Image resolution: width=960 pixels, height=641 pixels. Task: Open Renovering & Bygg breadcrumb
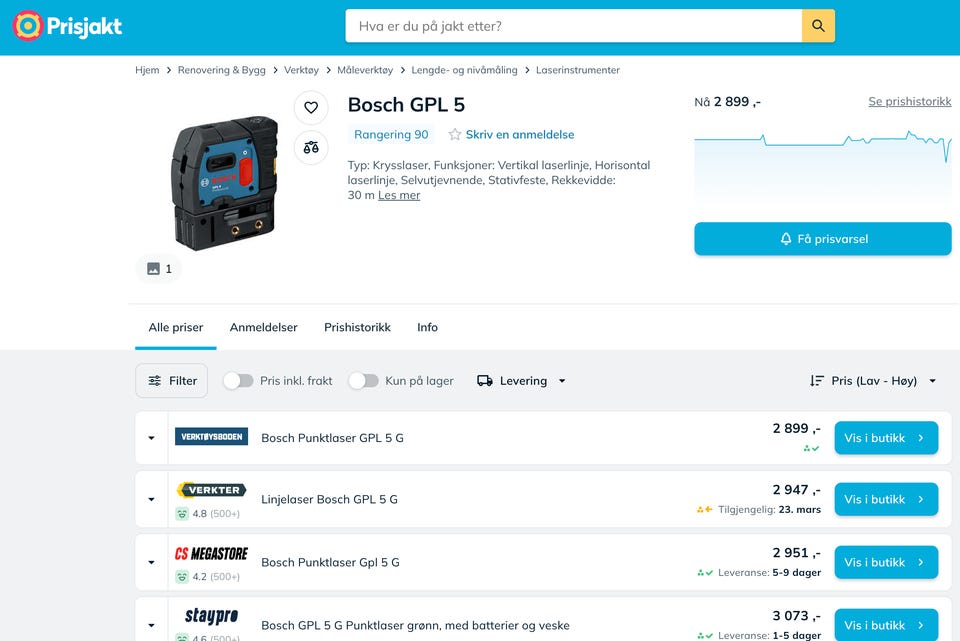click(x=222, y=70)
